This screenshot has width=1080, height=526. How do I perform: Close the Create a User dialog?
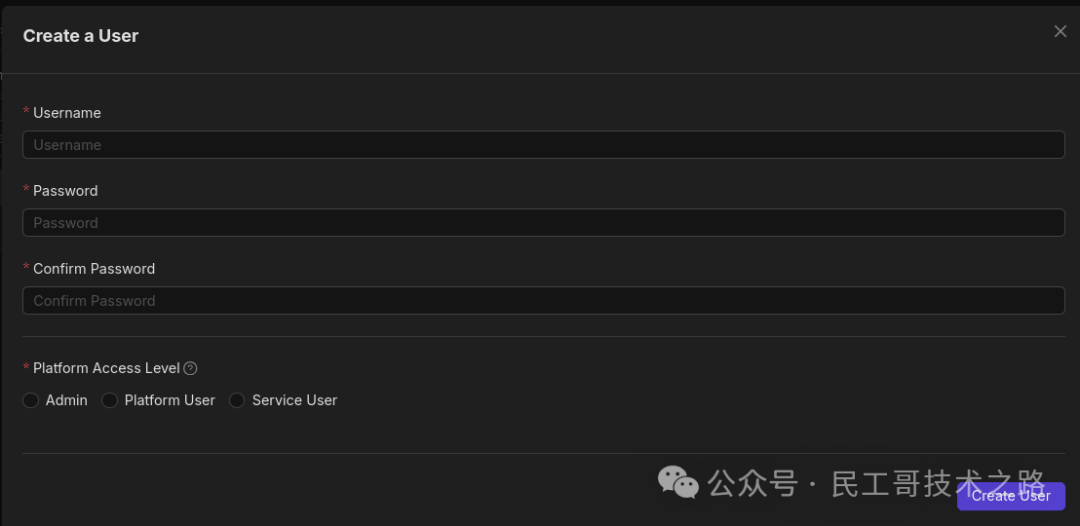[1060, 32]
